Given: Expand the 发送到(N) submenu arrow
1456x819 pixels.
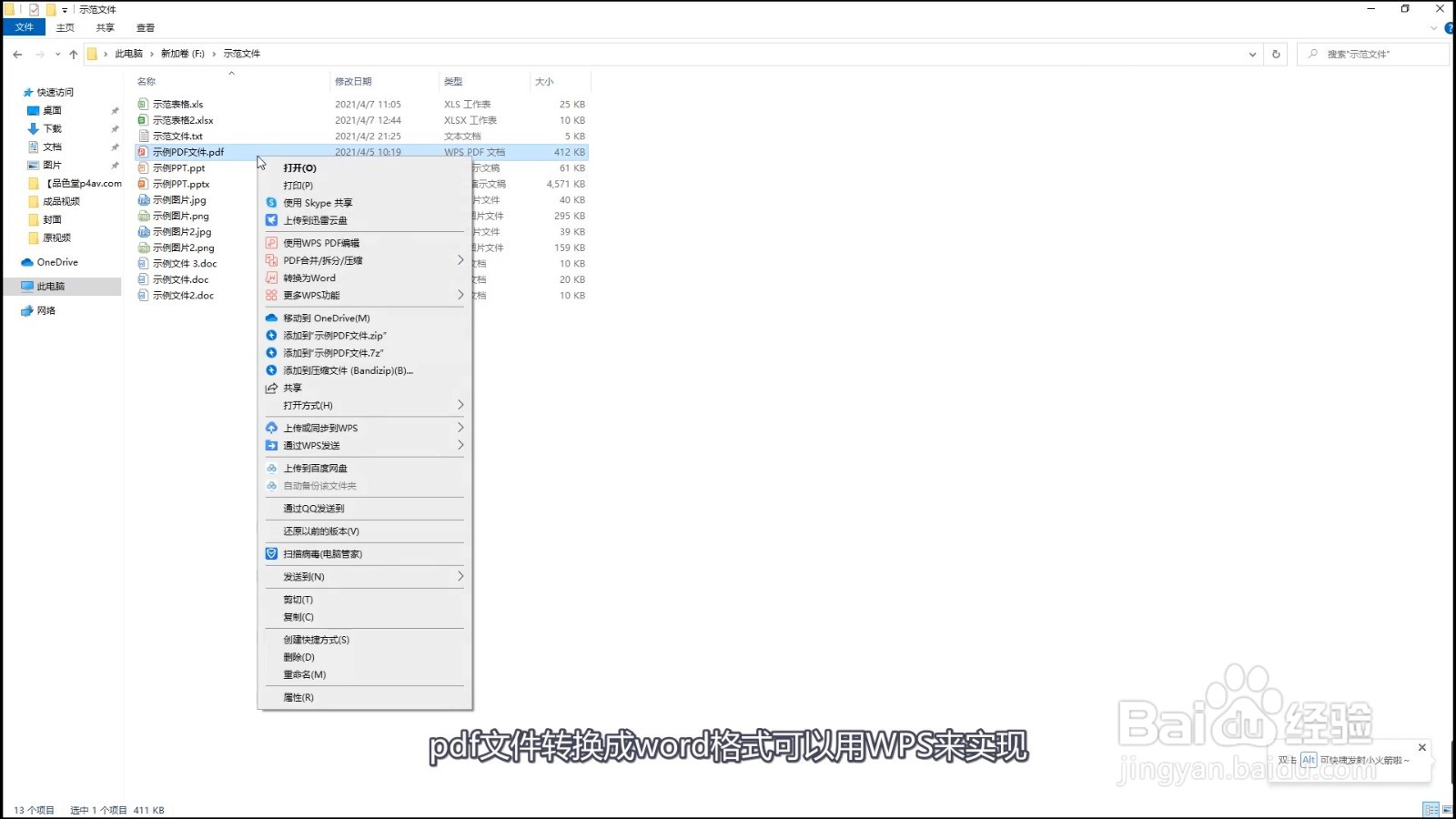Looking at the screenshot, I should point(460,576).
